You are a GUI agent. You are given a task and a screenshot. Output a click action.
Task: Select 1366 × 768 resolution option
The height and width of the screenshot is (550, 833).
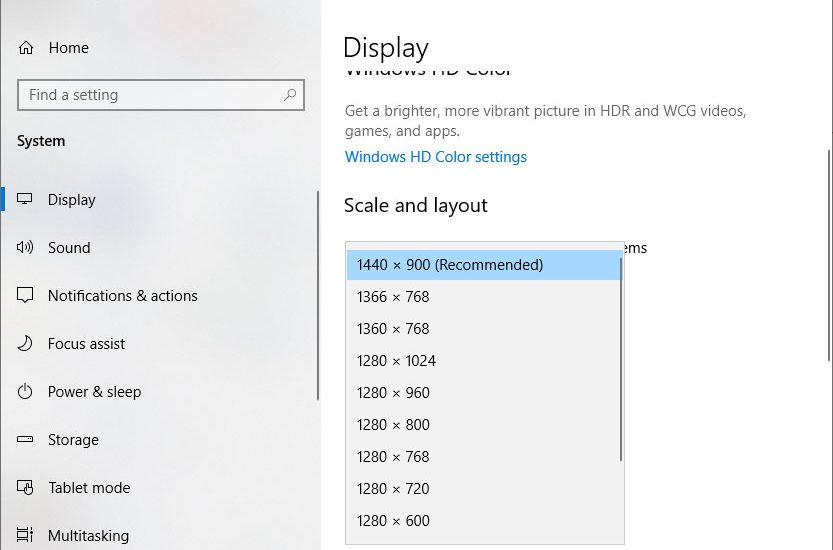coord(484,297)
